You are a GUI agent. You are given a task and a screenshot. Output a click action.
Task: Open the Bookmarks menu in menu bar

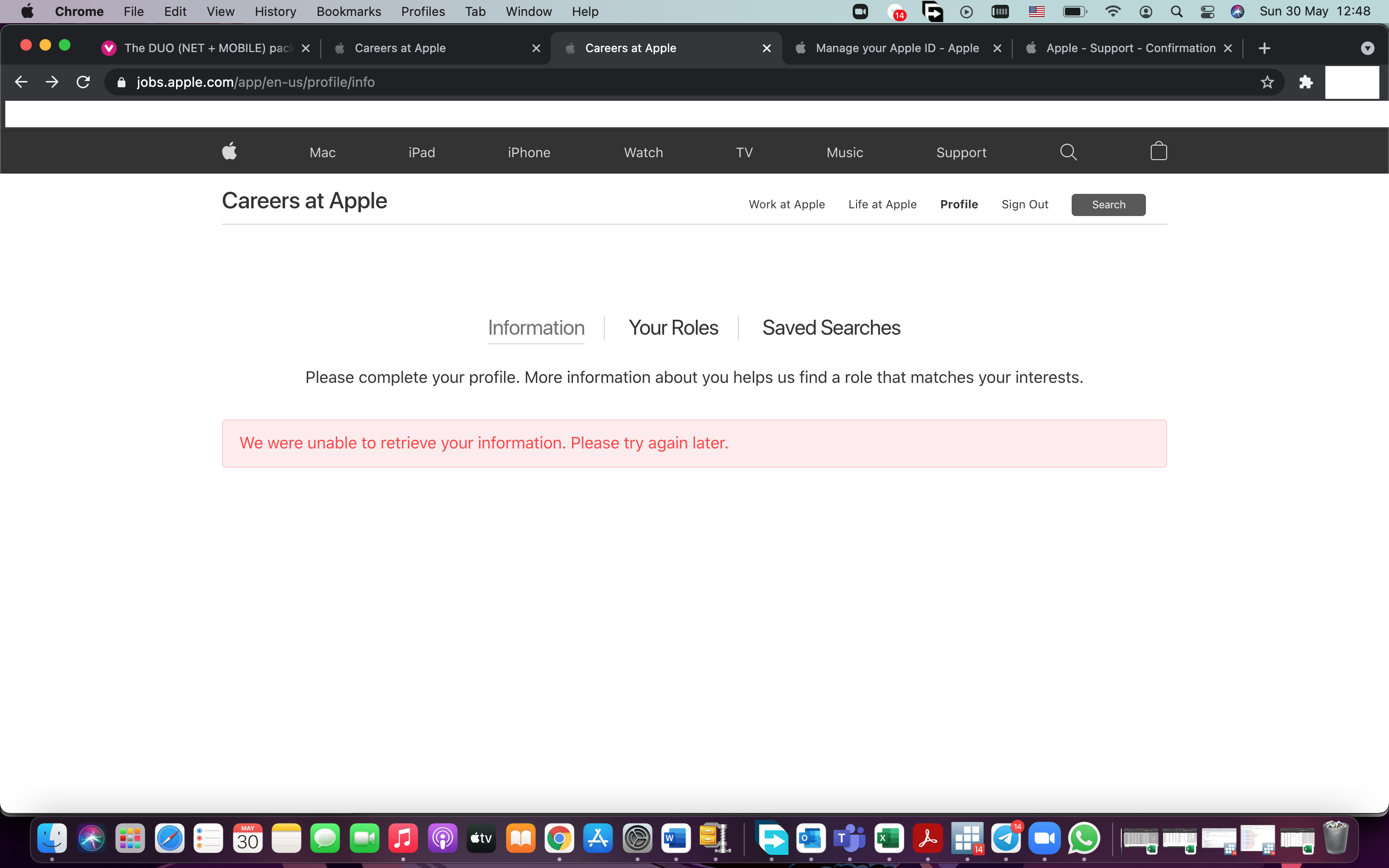pos(348,12)
